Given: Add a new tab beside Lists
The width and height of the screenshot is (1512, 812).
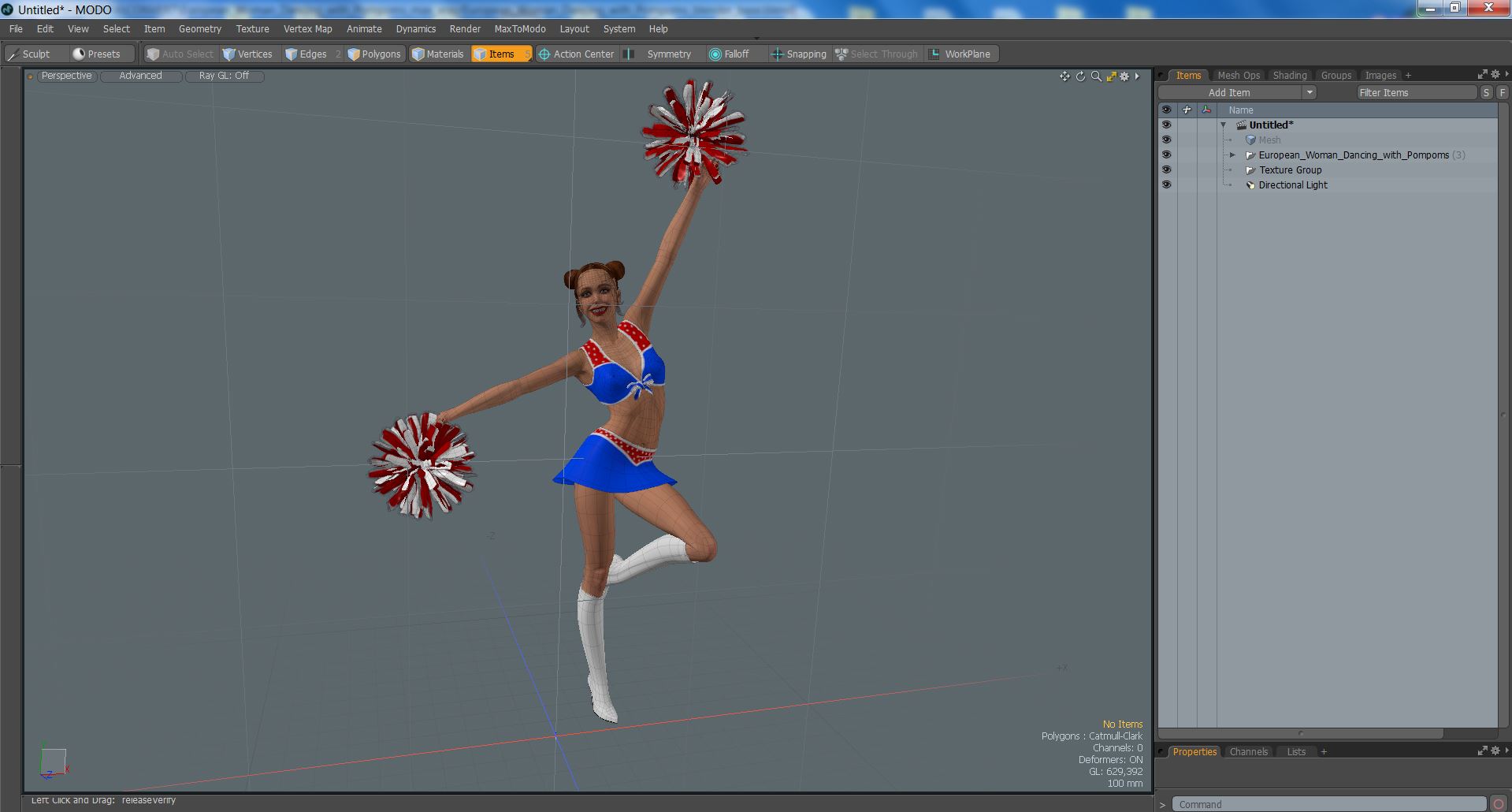Looking at the screenshot, I should (1324, 752).
